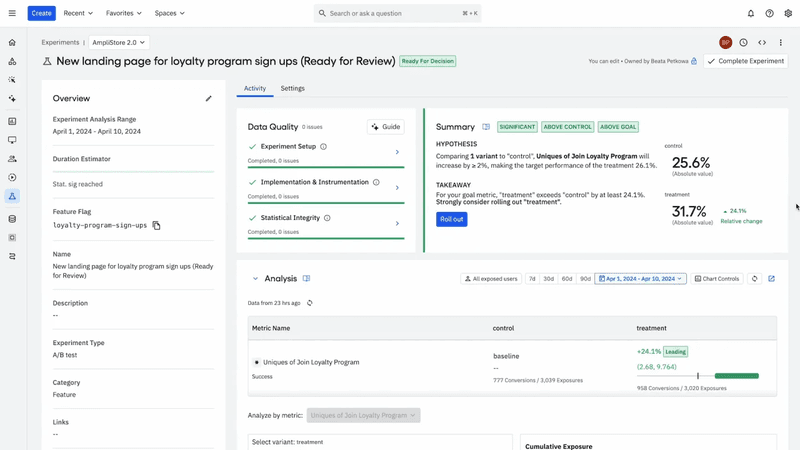
Task: Open the Favorites menu
Action: tap(124, 13)
